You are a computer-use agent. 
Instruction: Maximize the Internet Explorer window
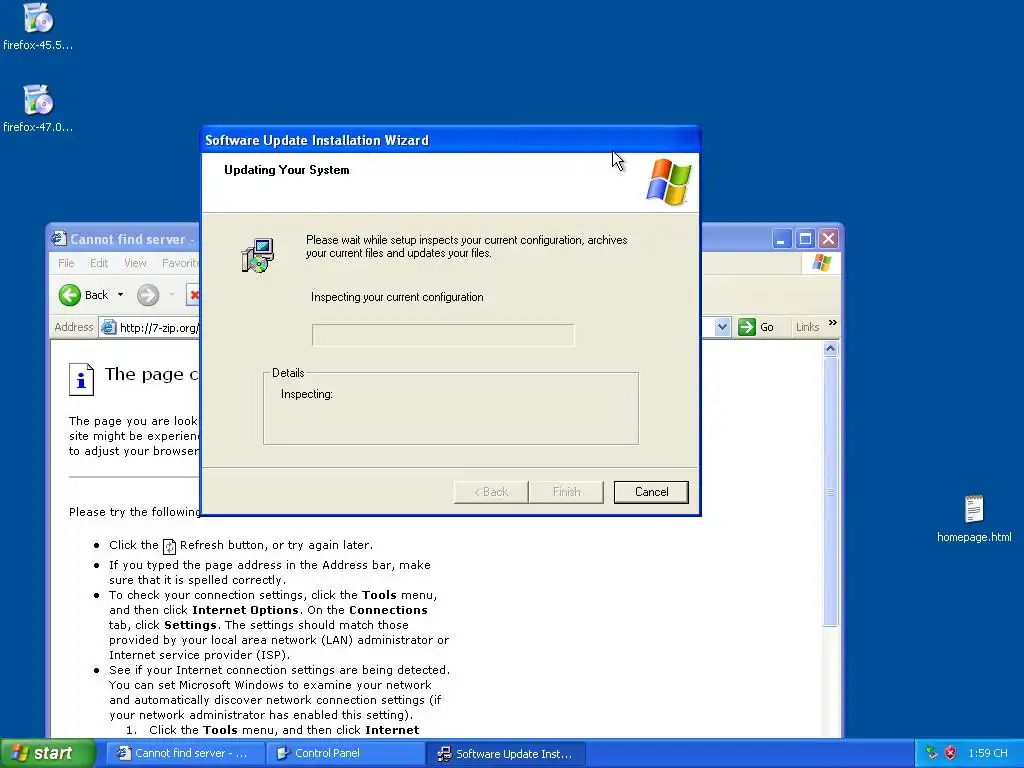coord(805,239)
